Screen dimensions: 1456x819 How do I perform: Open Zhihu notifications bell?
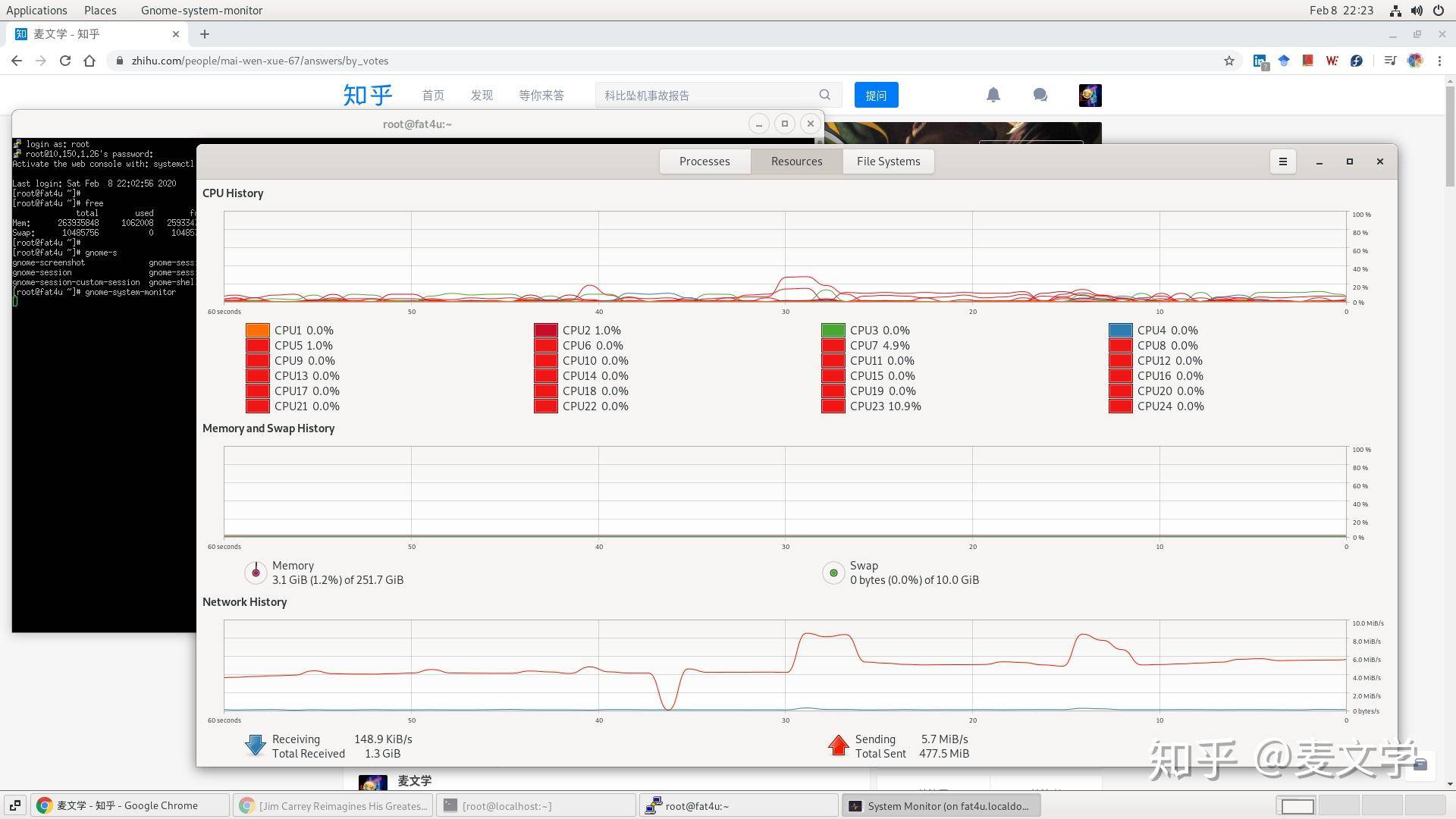[x=993, y=95]
